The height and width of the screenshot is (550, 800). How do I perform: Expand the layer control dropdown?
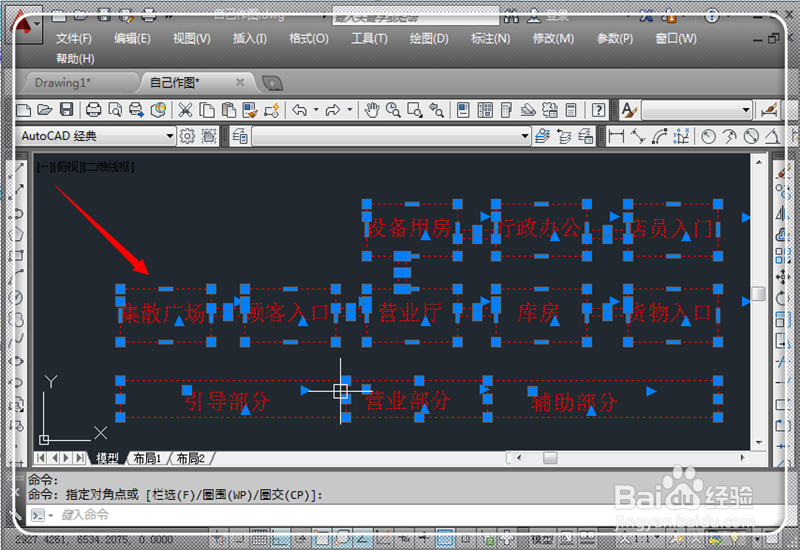coord(524,136)
